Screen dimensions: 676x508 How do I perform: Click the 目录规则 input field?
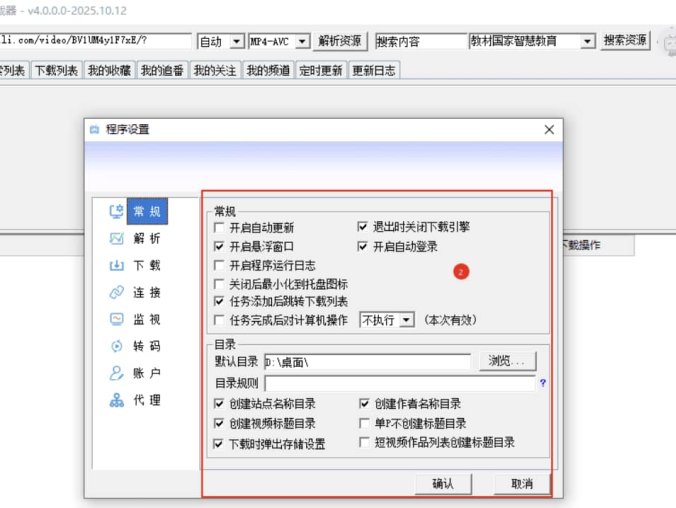coord(400,383)
